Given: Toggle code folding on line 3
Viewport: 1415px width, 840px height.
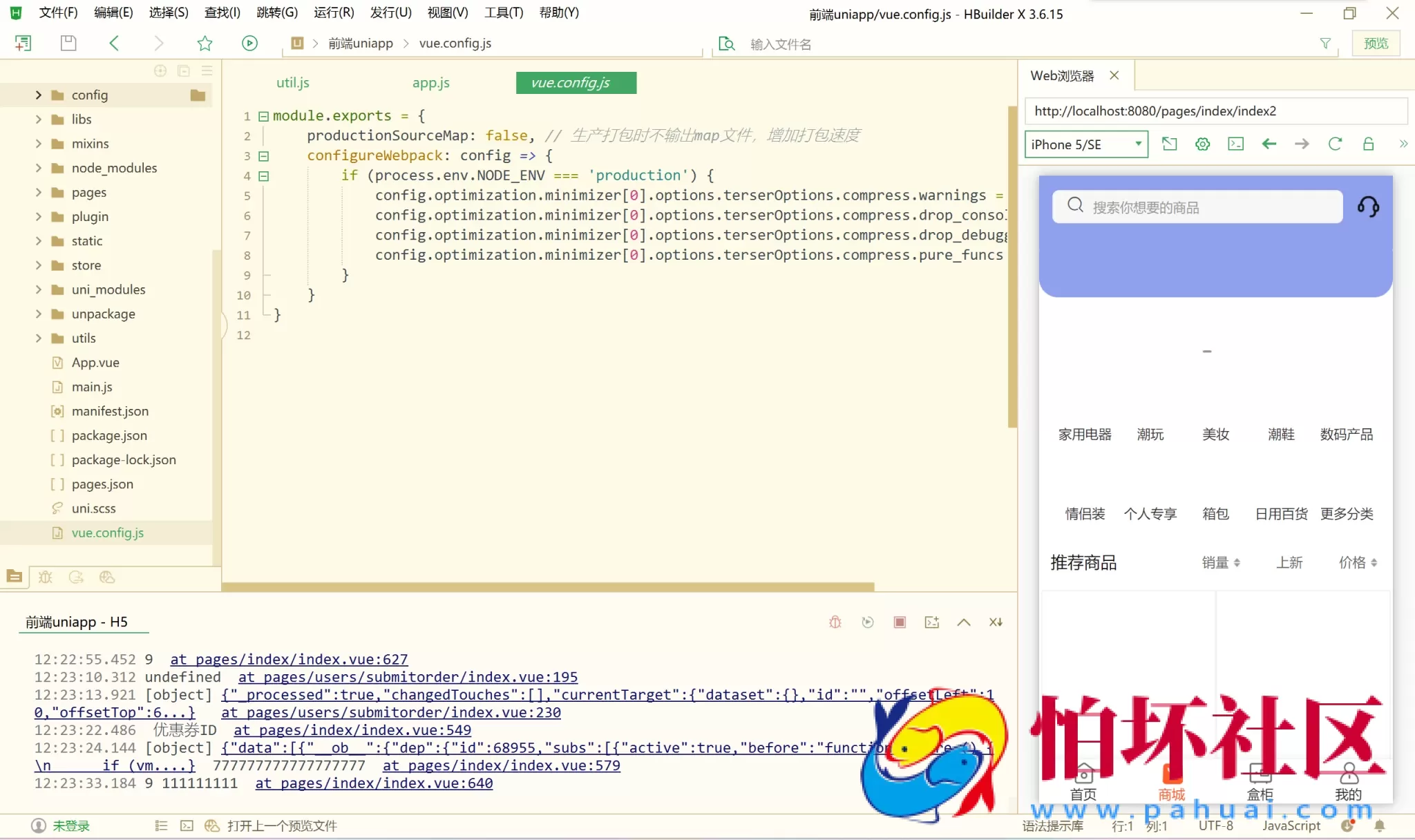Looking at the screenshot, I should coord(263,155).
